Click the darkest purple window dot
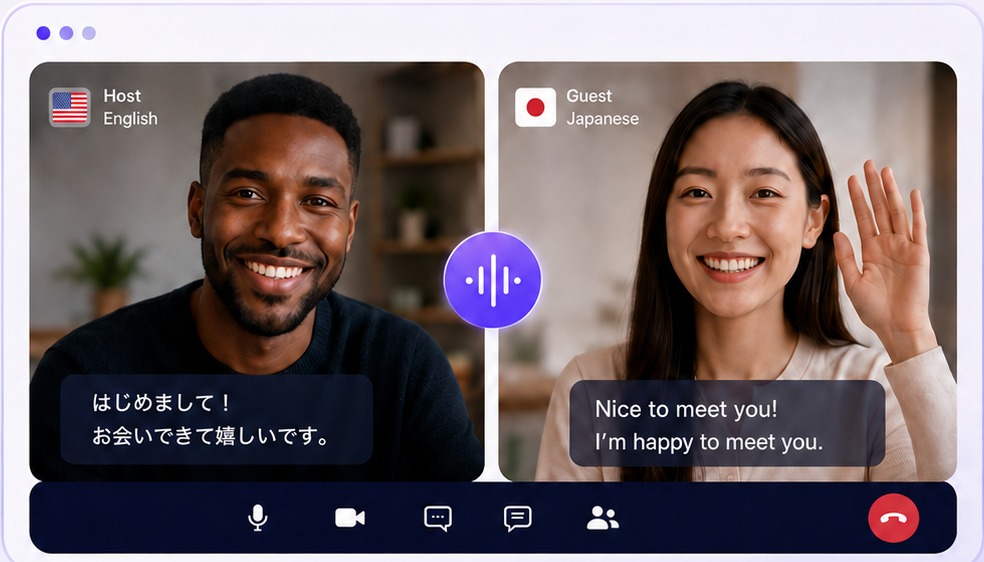The image size is (984, 562). [43, 33]
